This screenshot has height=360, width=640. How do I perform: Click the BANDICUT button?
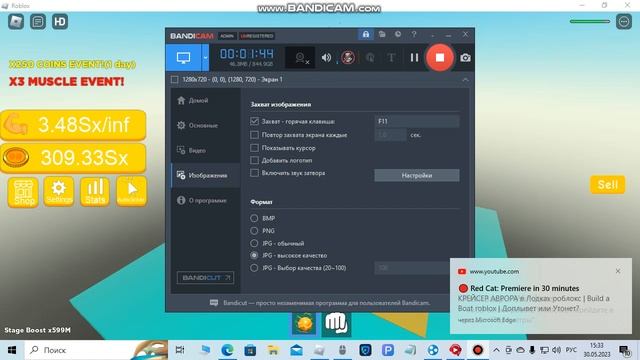click(205, 278)
